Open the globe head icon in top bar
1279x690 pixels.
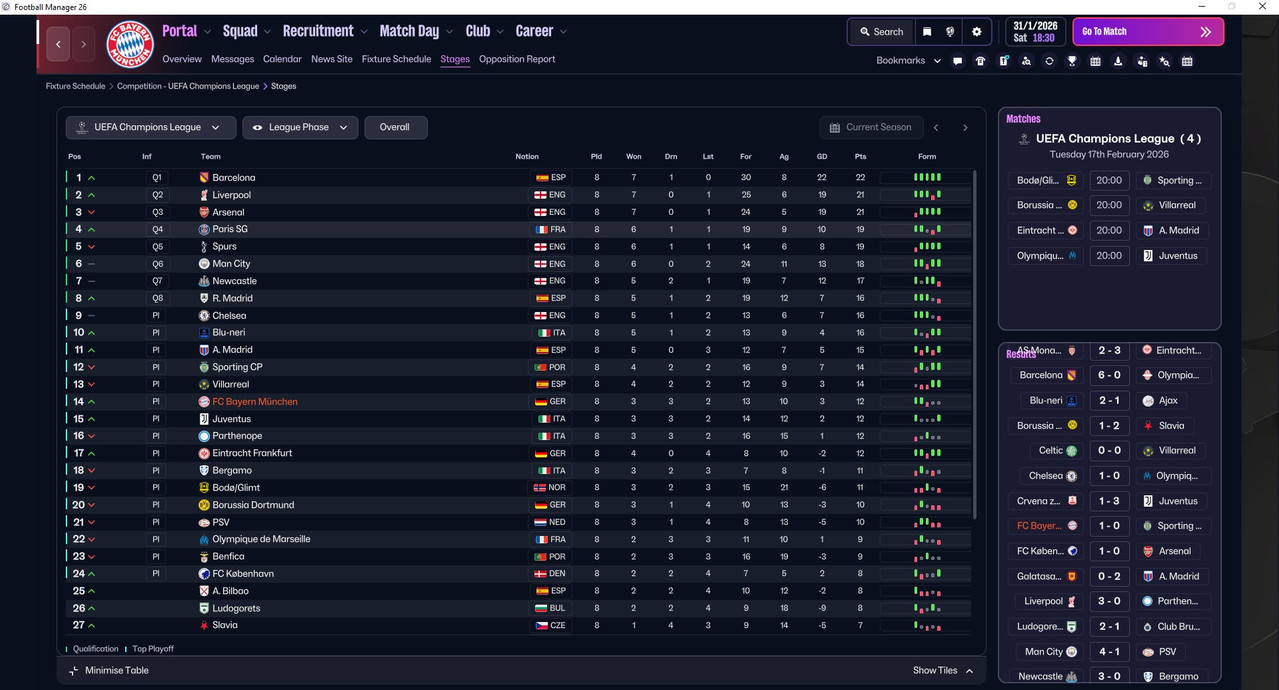pyautogui.click(x=950, y=32)
